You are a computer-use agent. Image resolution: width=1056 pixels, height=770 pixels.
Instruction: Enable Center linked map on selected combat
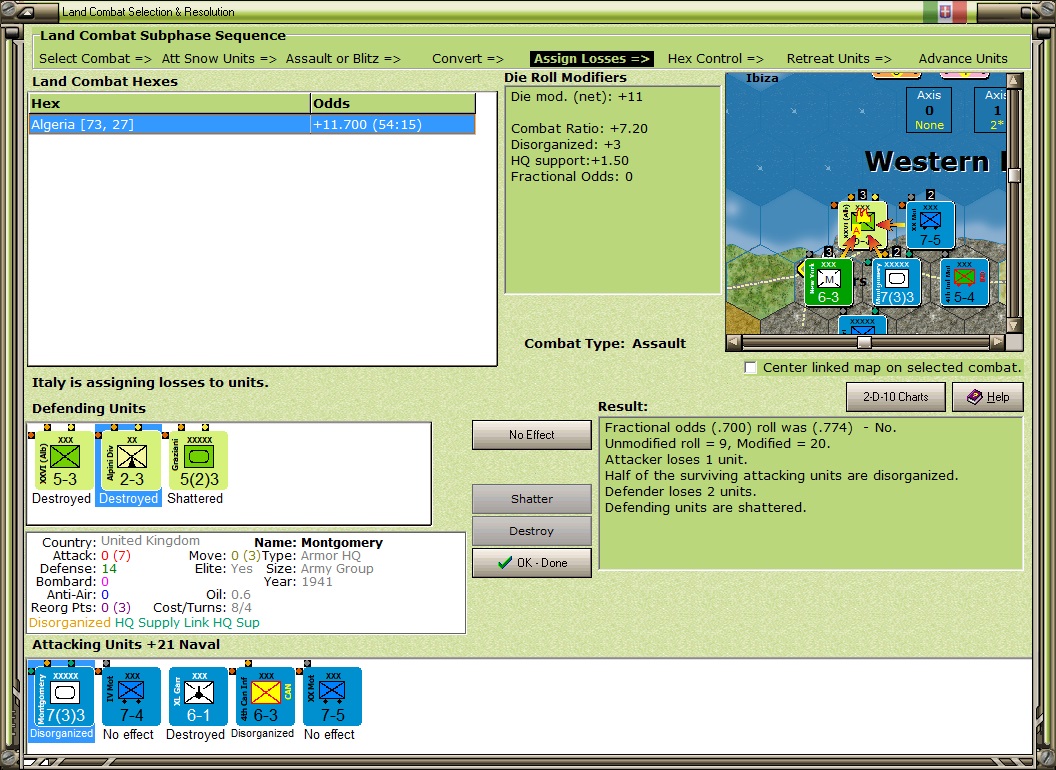750,368
